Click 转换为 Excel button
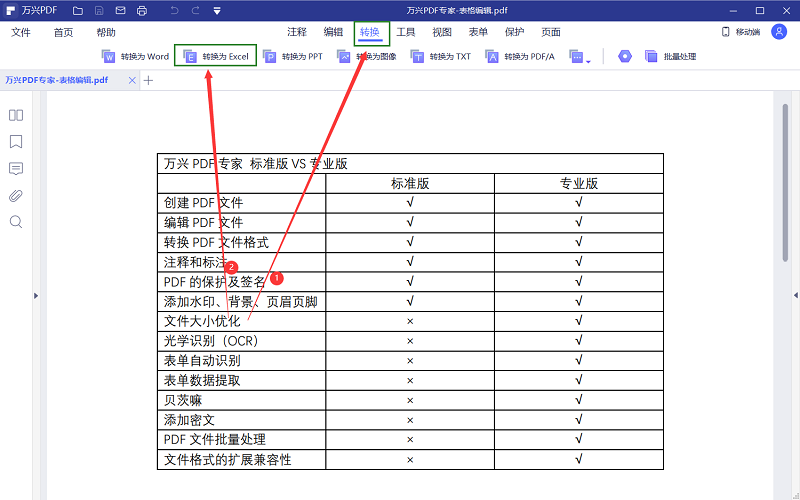 216,57
